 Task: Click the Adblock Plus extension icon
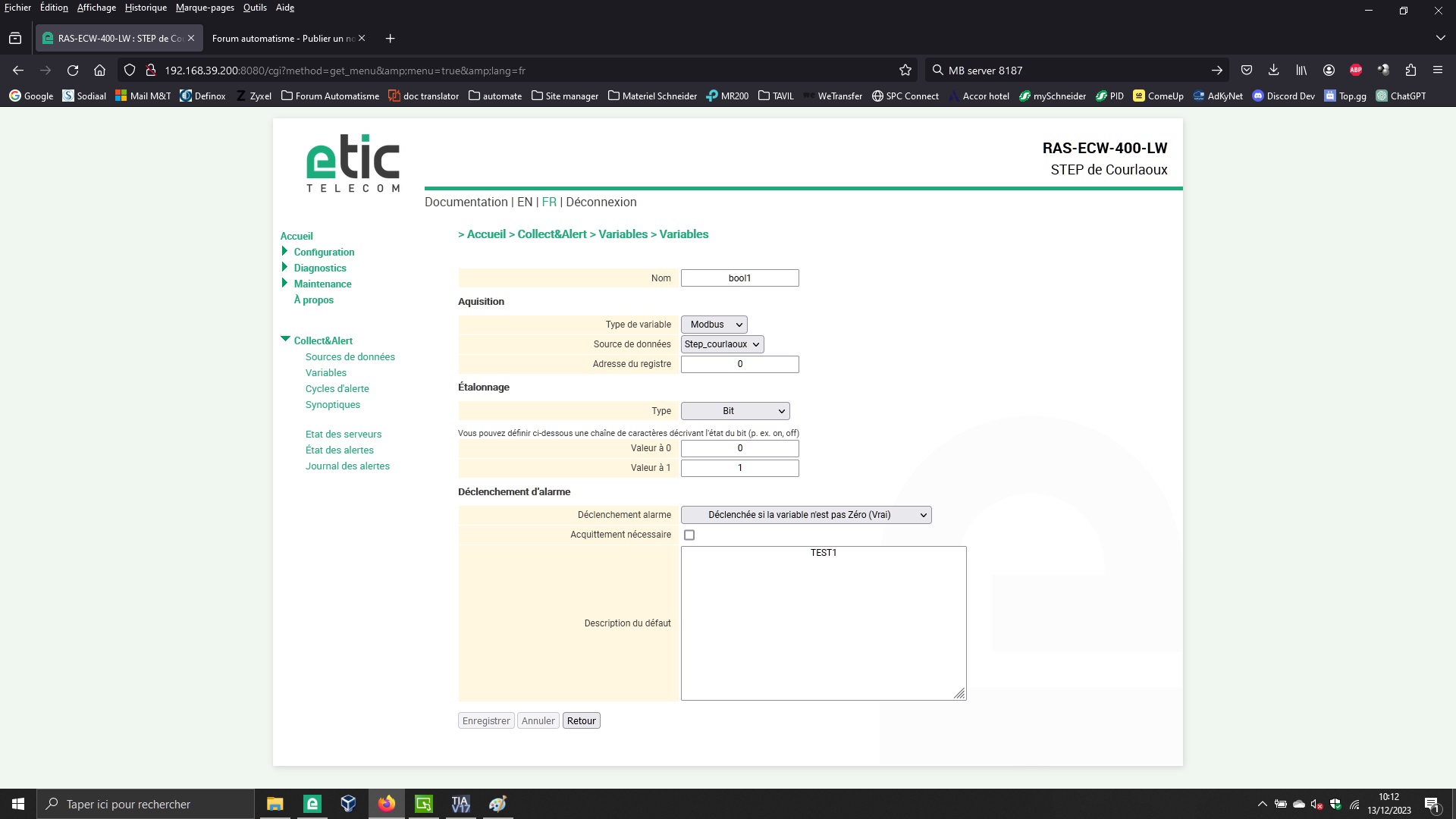[1355, 71]
